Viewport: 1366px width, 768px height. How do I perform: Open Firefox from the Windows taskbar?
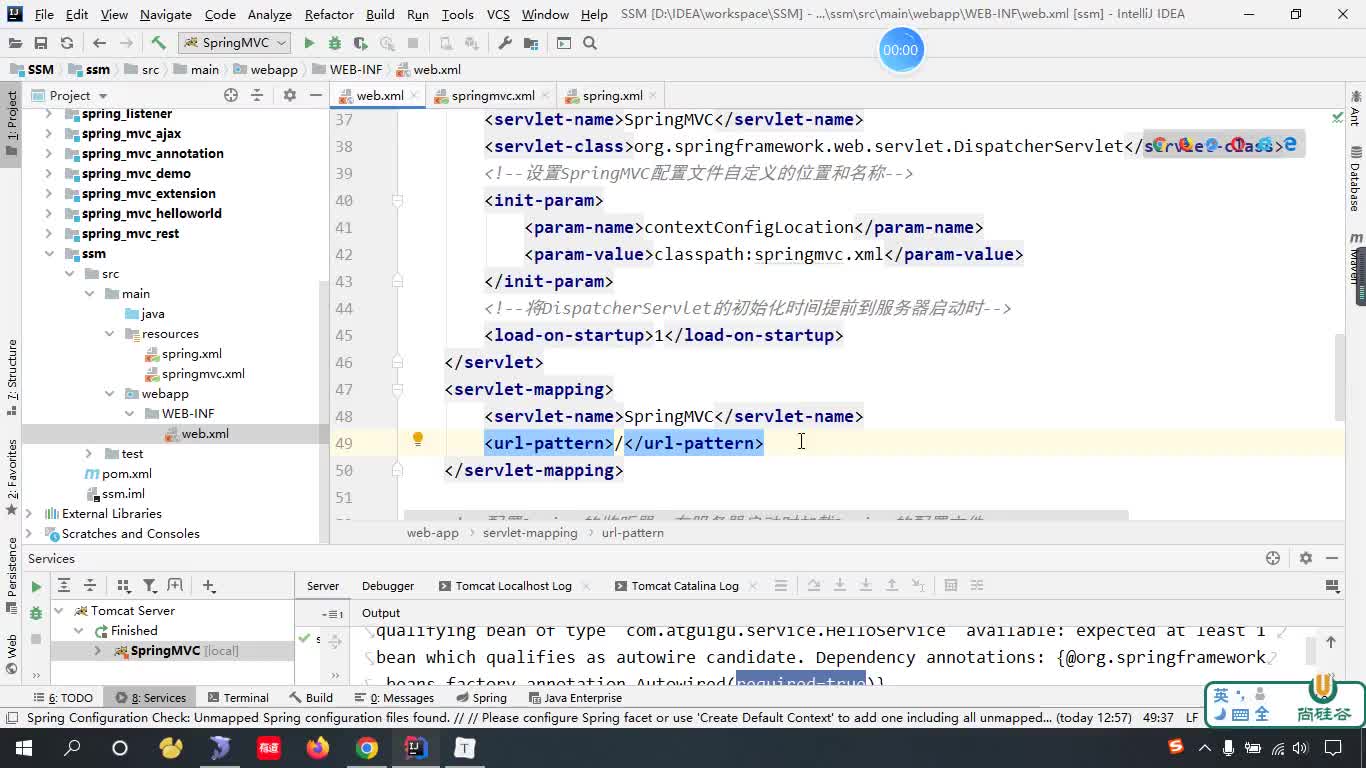tap(318, 748)
